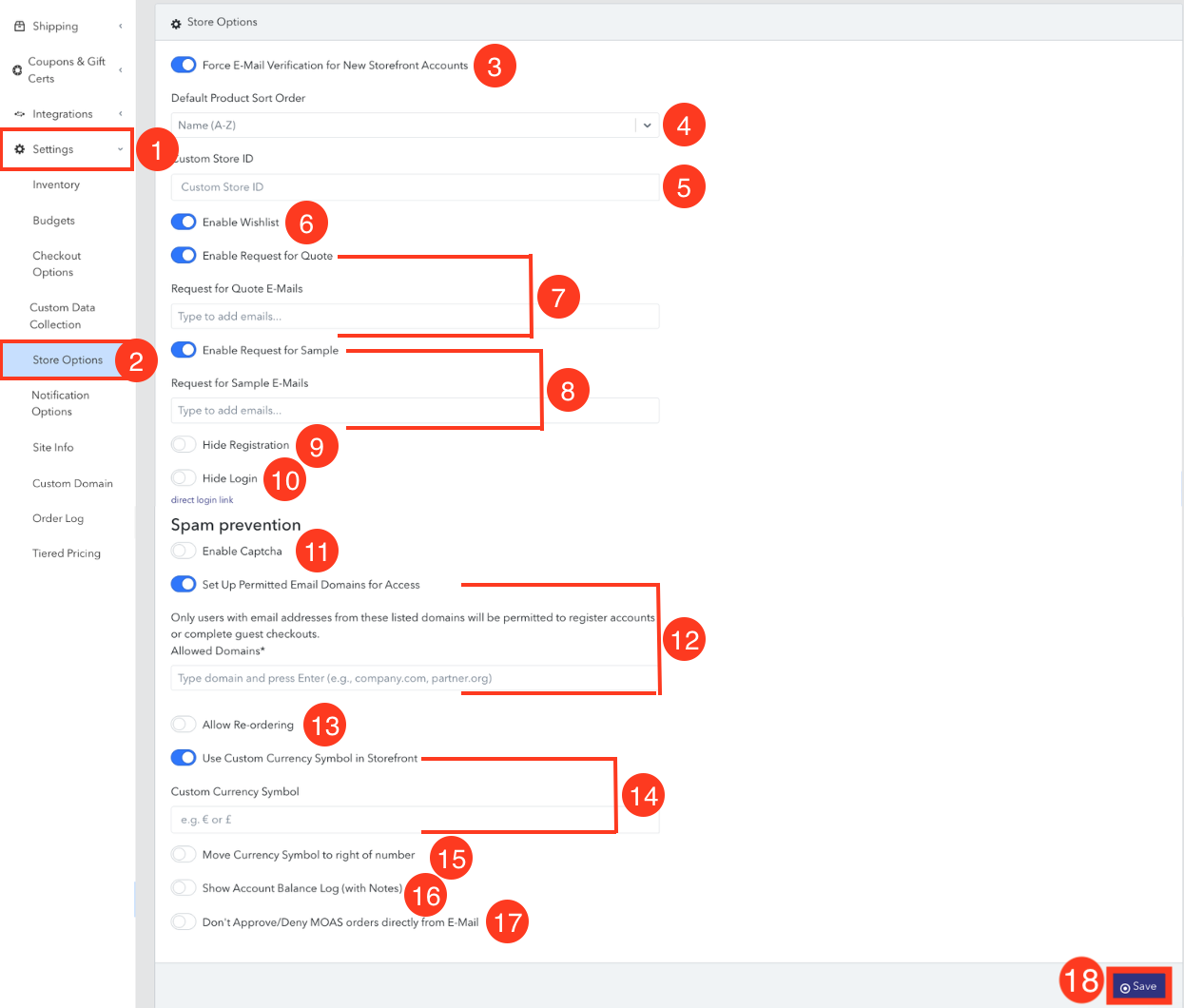Viewport: 1184px width, 1008px height.
Task: Switch on Allow Re-ordering
Action: (184, 725)
